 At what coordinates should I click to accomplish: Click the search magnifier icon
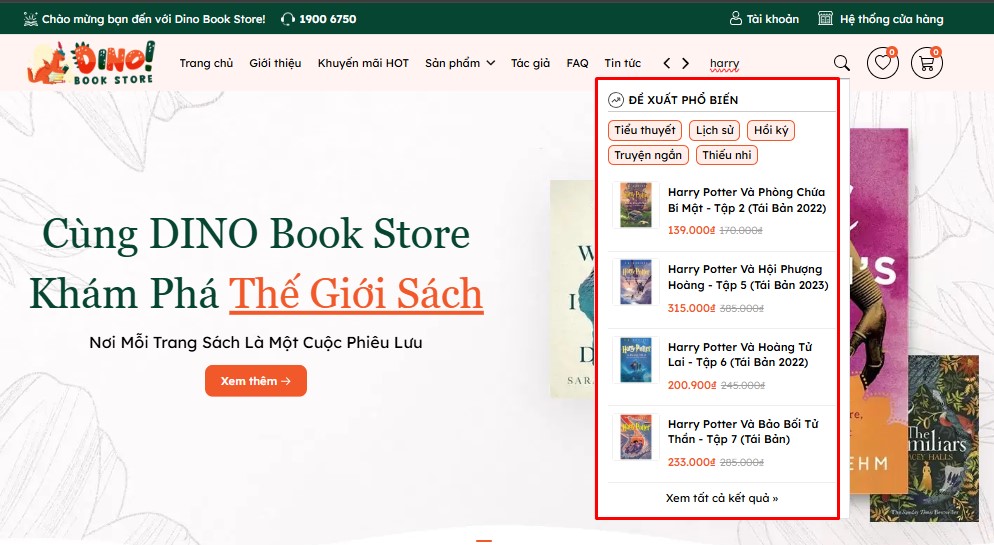pos(841,63)
